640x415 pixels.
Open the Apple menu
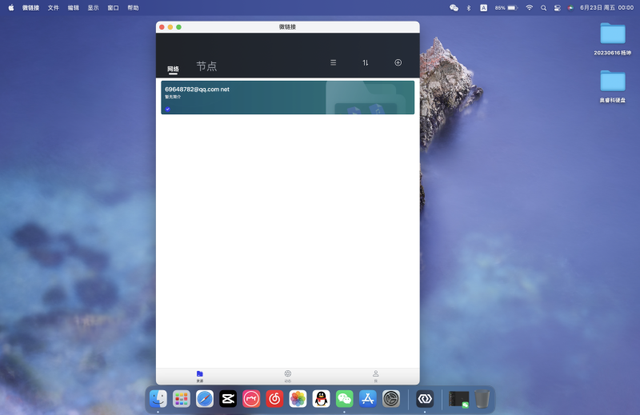(11, 8)
